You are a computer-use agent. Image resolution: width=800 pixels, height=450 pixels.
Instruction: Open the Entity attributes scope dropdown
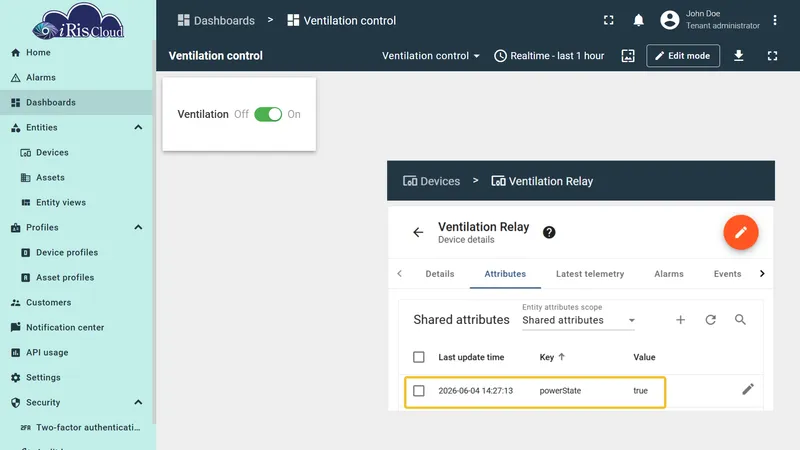[x=578, y=320]
